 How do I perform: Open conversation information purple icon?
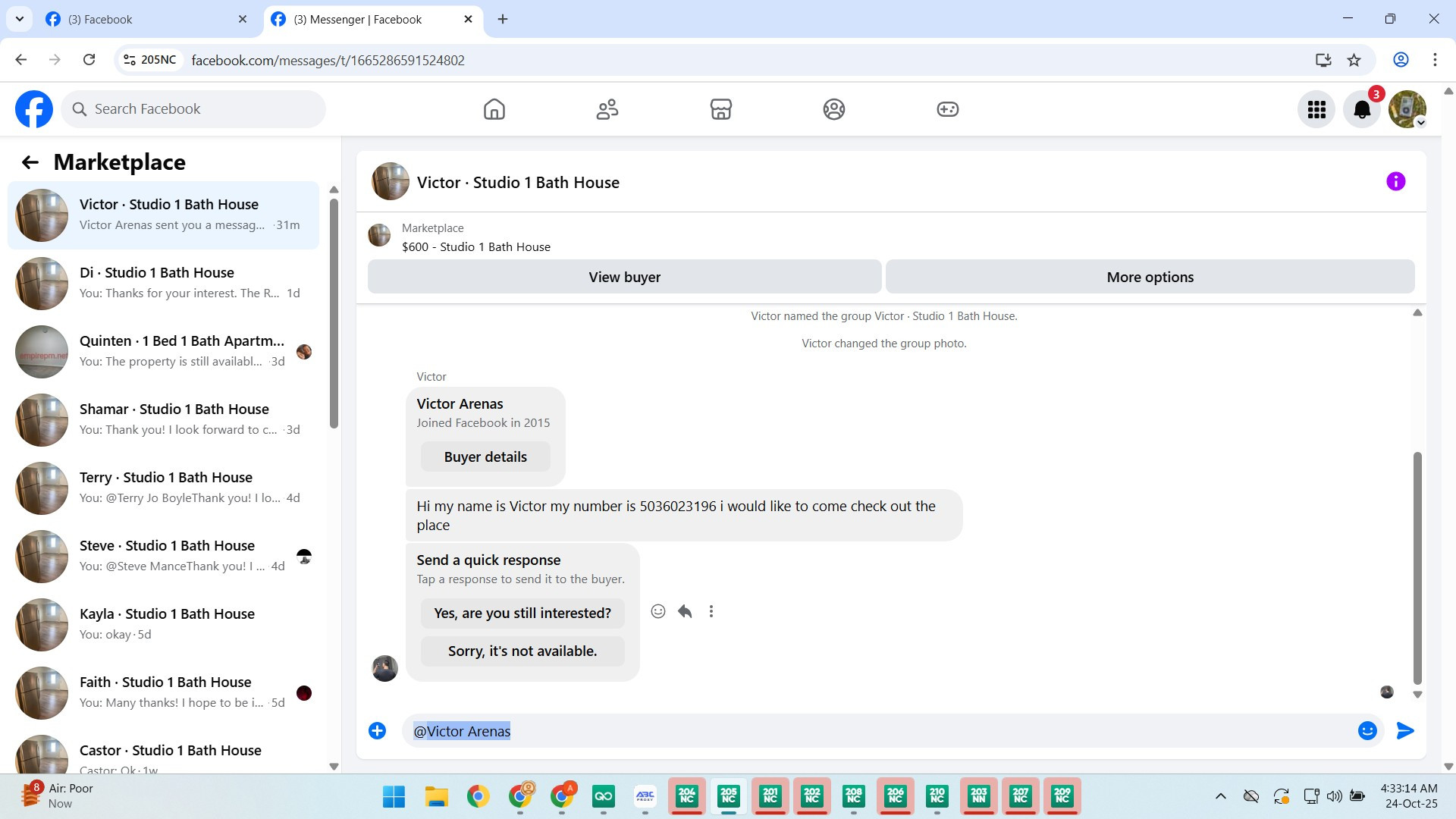(x=1395, y=181)
